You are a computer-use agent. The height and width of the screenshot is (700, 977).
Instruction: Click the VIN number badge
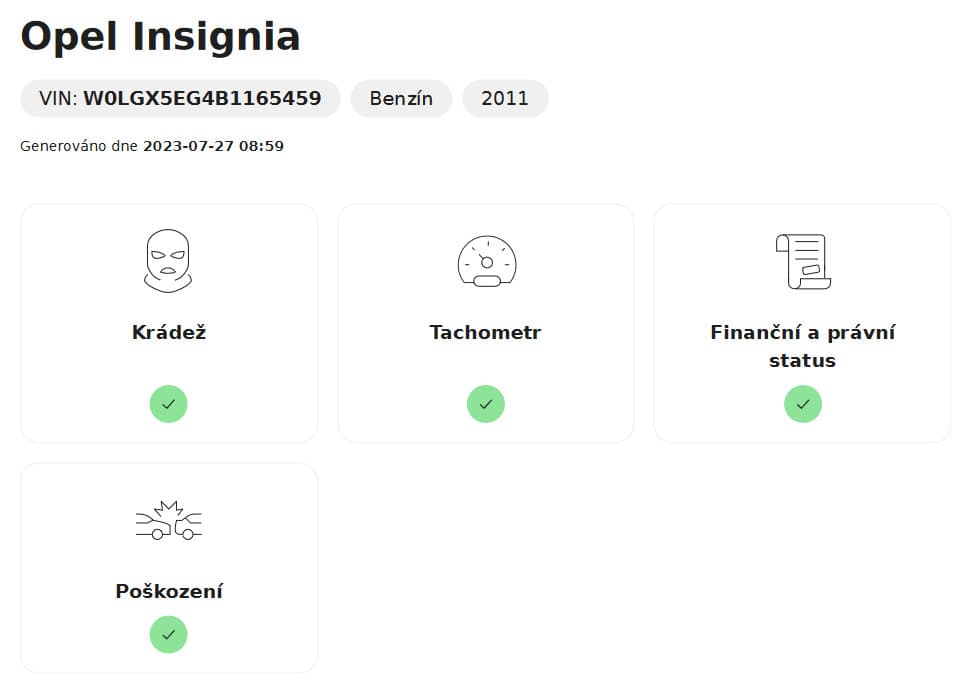(x=180, y=99)
